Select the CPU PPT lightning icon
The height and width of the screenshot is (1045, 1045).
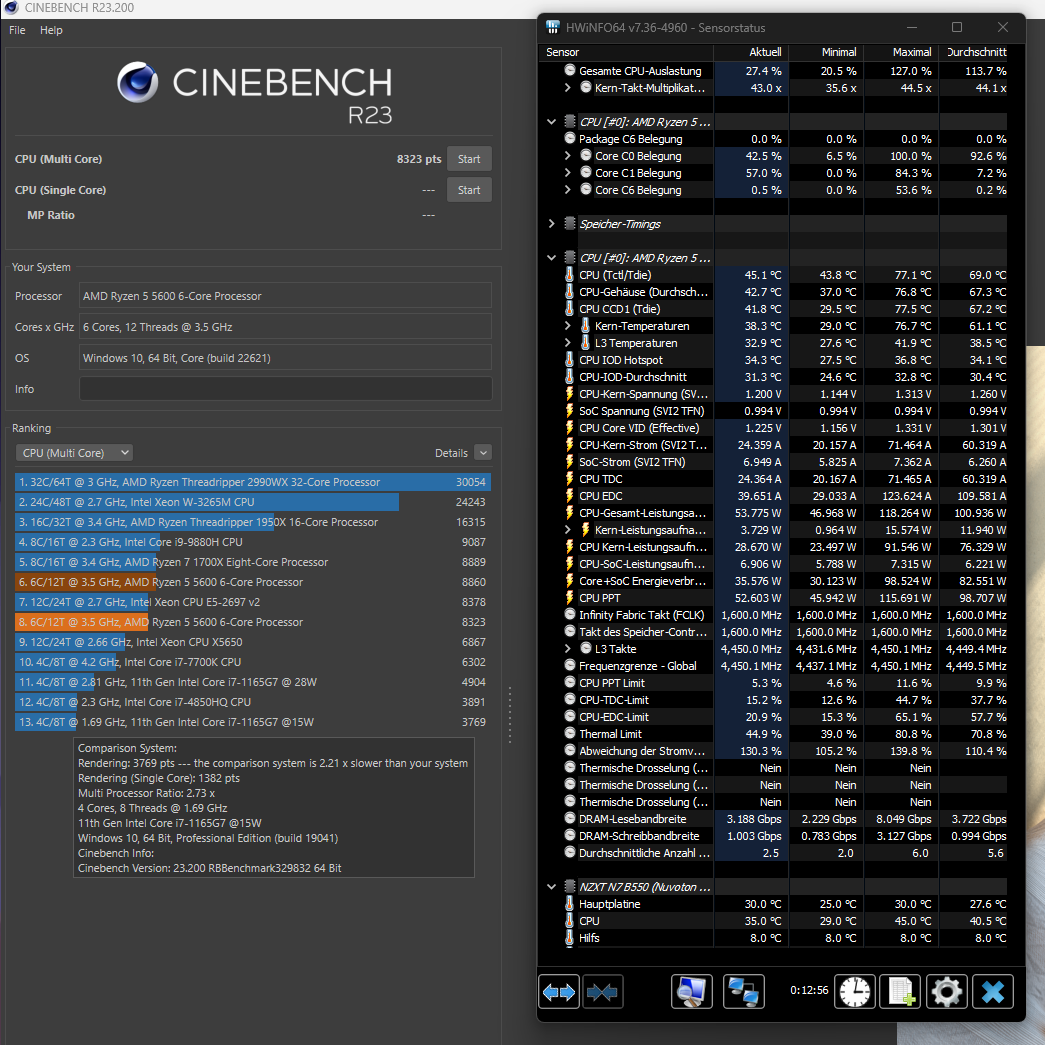click(x=569, y=598)
